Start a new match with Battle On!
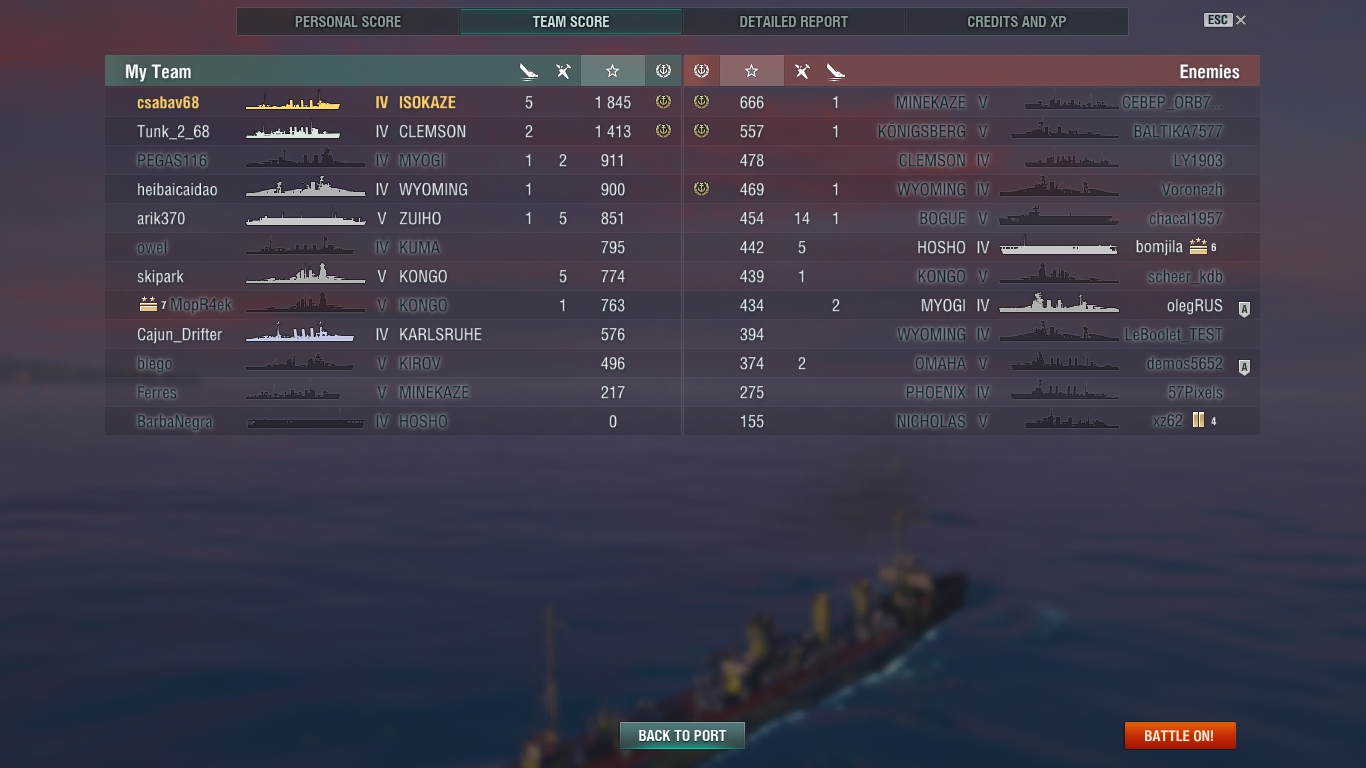Viewport: 1366px width, 768px height. 1180,735
